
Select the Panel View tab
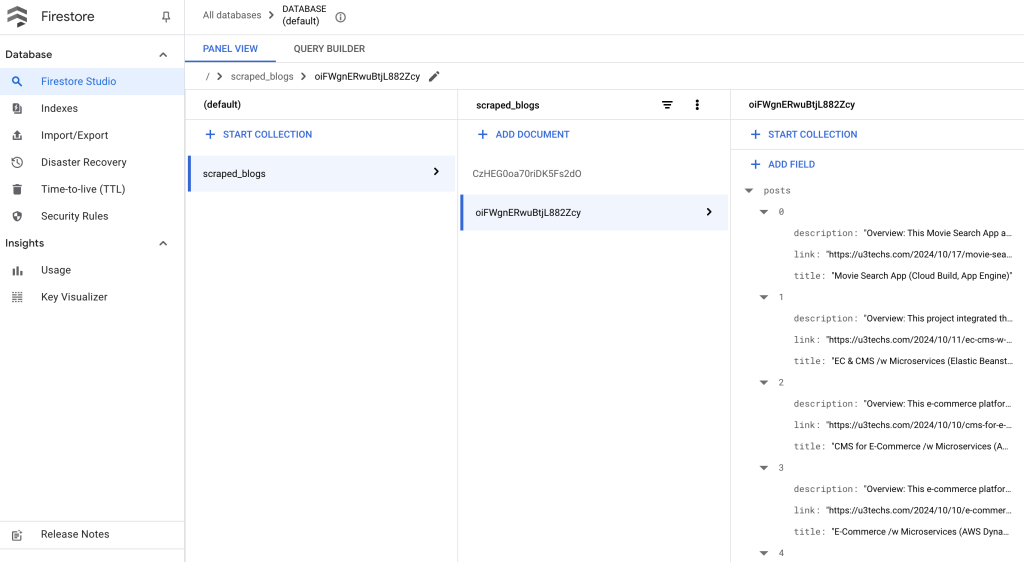click(x=230, y=49)
